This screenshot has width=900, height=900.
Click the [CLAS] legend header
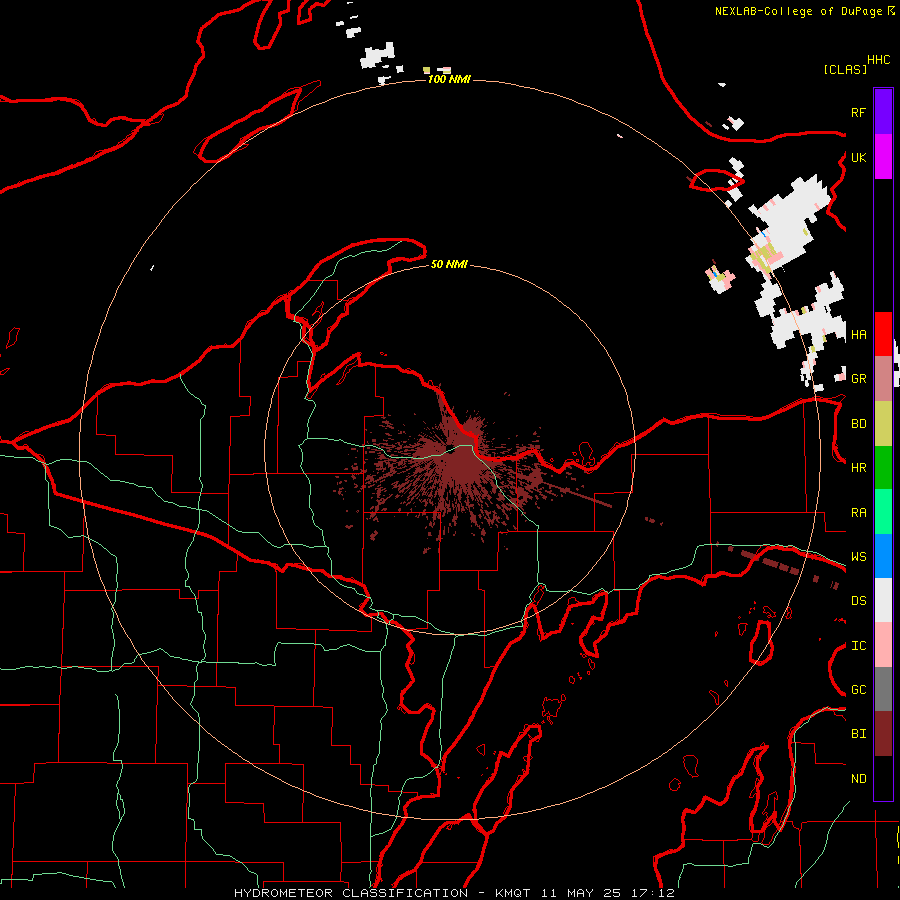click(x=845, y=69)
